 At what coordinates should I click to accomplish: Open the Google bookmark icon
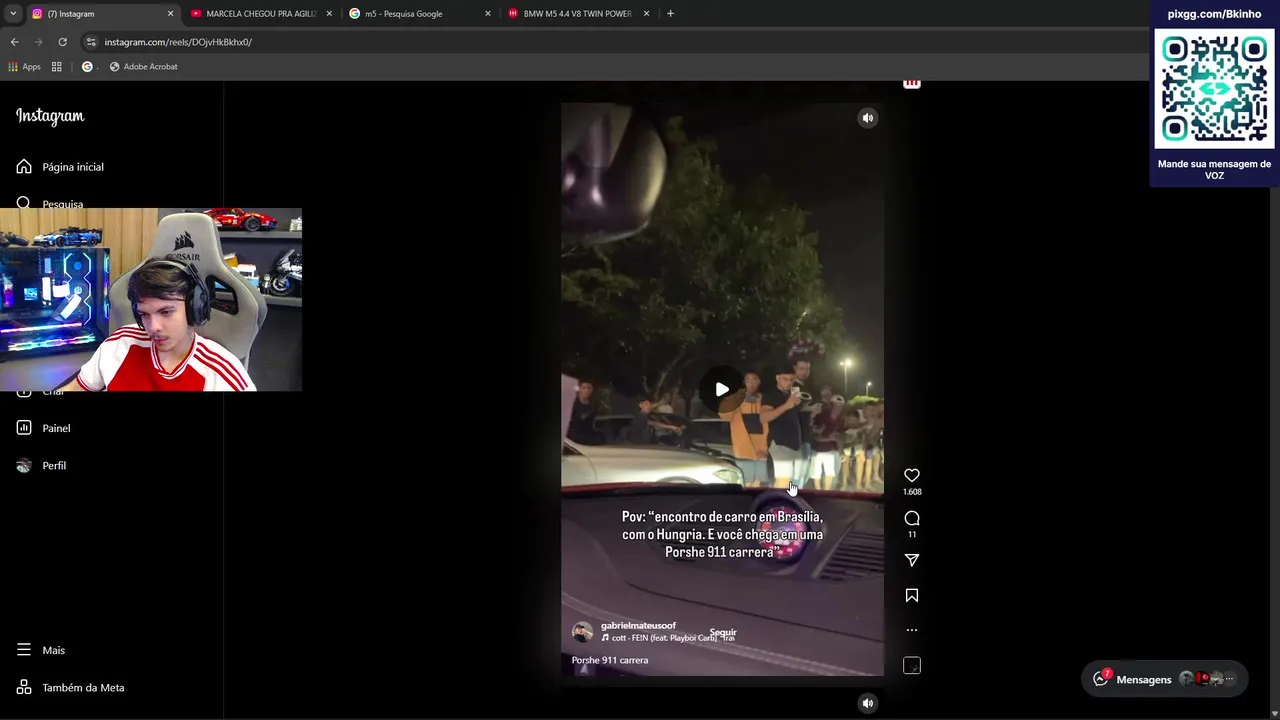point(87,67)
